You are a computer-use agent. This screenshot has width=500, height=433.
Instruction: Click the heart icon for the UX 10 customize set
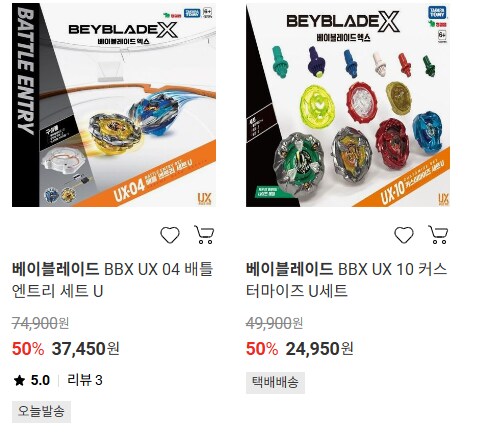404,235
